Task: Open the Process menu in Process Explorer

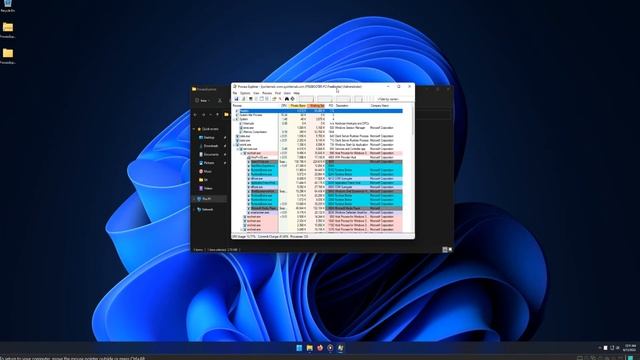Action: tap(267, 93)
